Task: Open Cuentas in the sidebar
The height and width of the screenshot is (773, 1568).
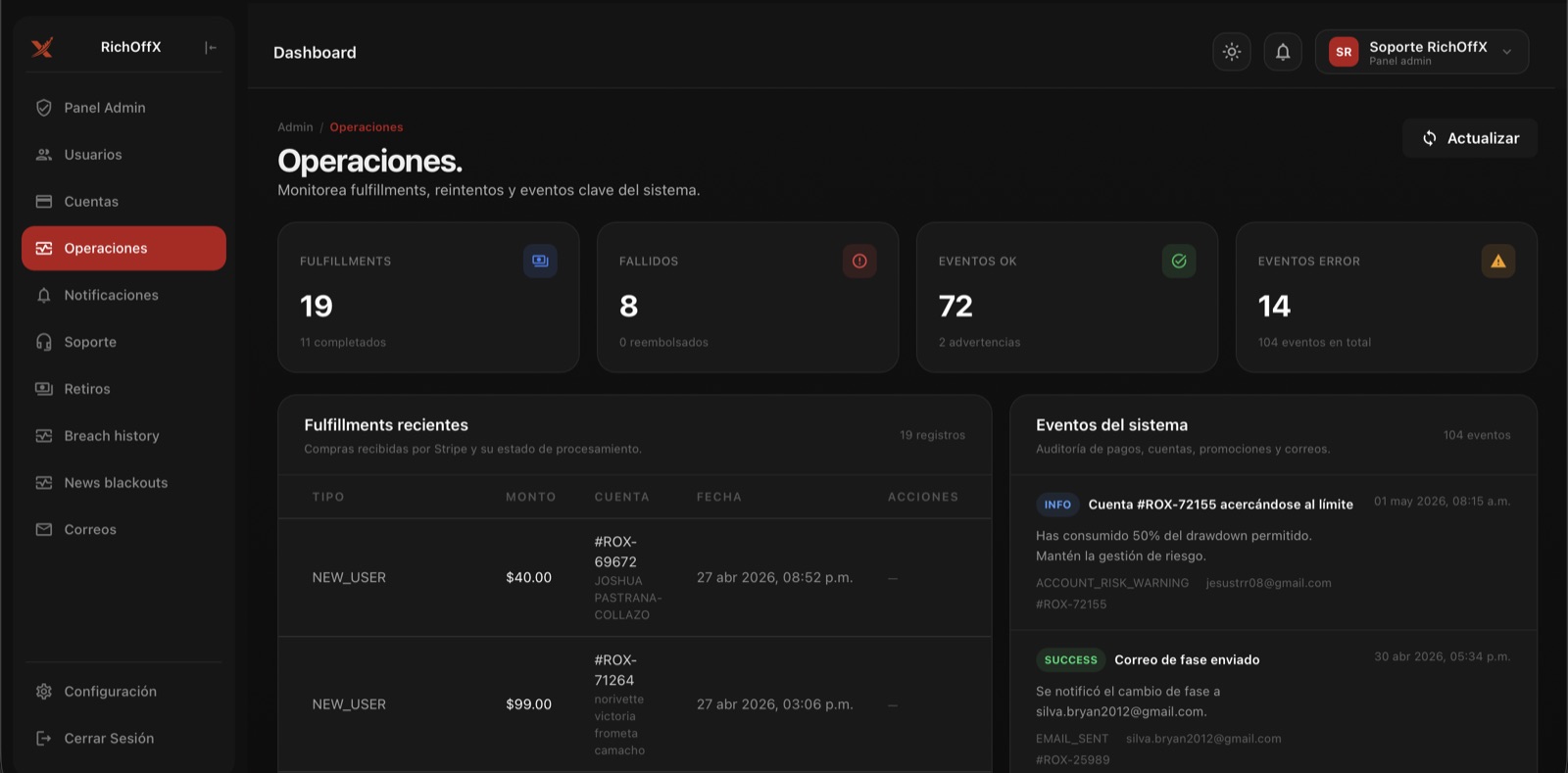Action: [x=123, y=202]
